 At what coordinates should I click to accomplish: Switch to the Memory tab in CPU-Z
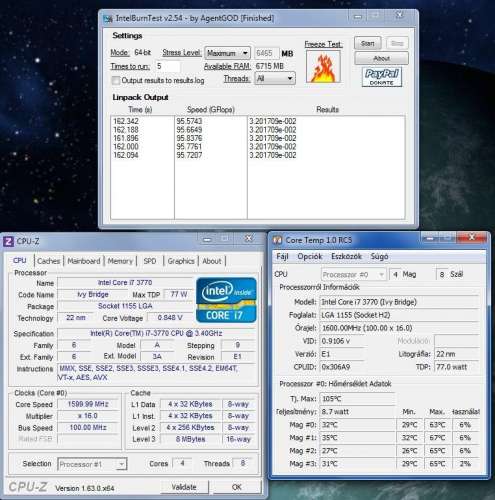120,261
